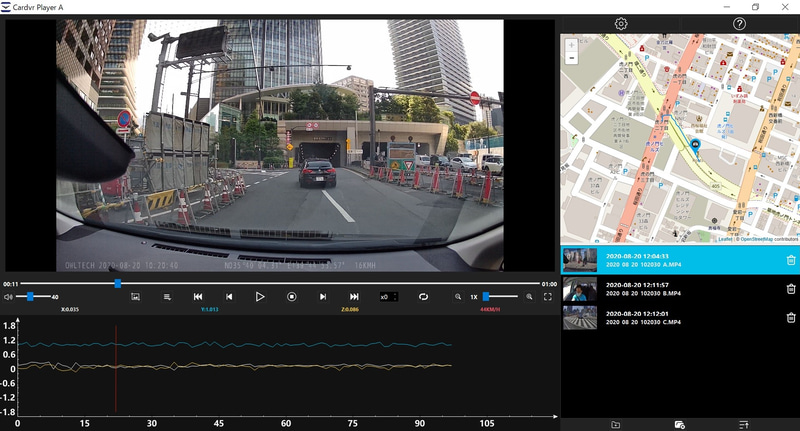Zoom in on the map
The height and width of the screenshot is (431, 800).
pos(571,45)
